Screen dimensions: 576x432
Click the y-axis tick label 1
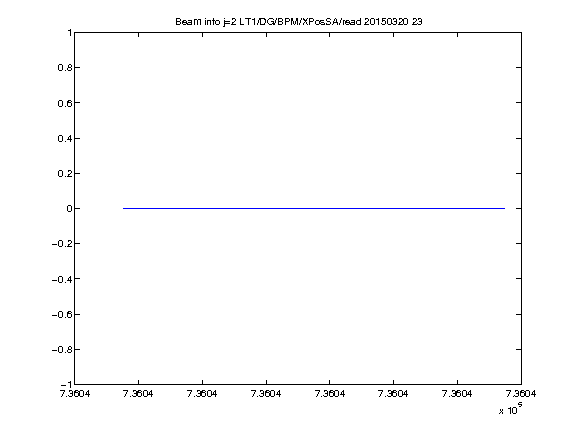click(x=69, y=33)
